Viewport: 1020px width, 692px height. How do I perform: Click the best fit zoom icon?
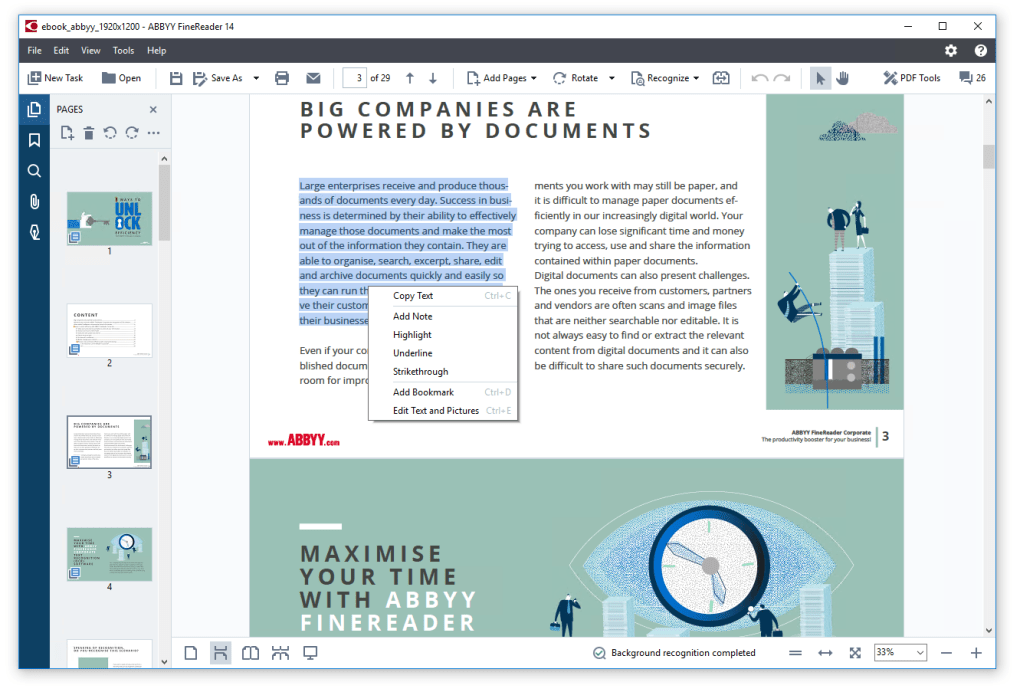[855, 653]
